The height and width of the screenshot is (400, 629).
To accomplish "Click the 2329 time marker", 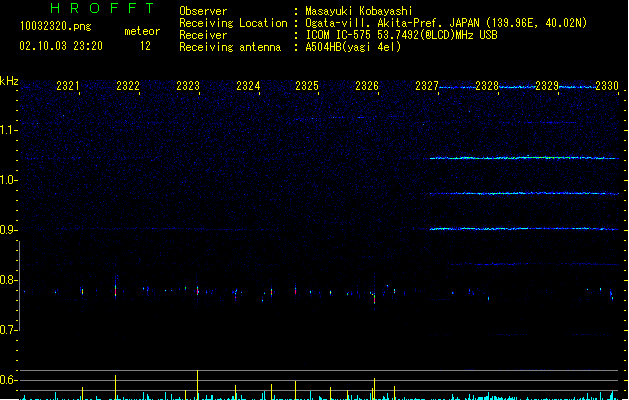I will [547, 86].
